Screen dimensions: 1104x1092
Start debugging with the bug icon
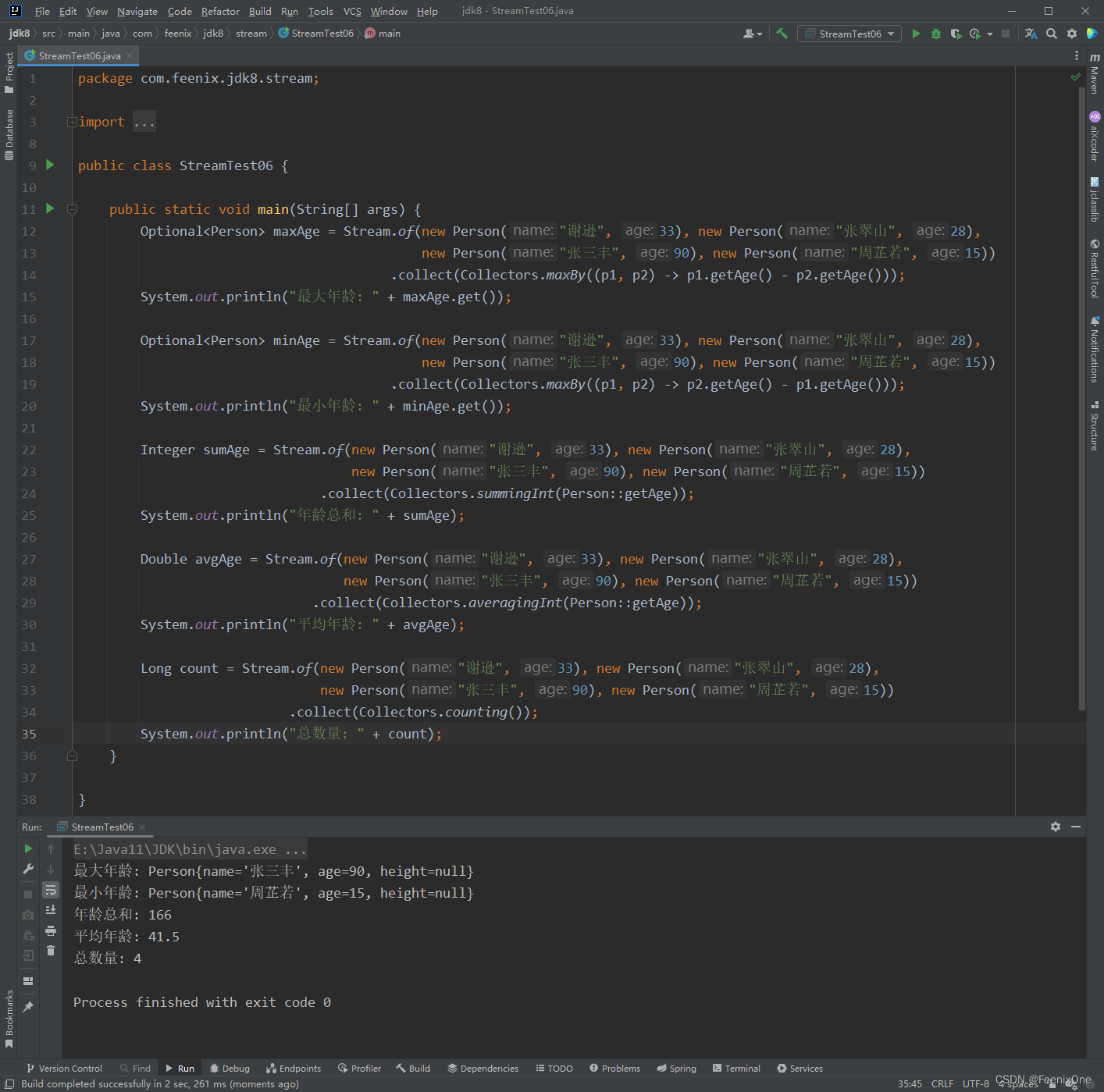tap(936, 34)
